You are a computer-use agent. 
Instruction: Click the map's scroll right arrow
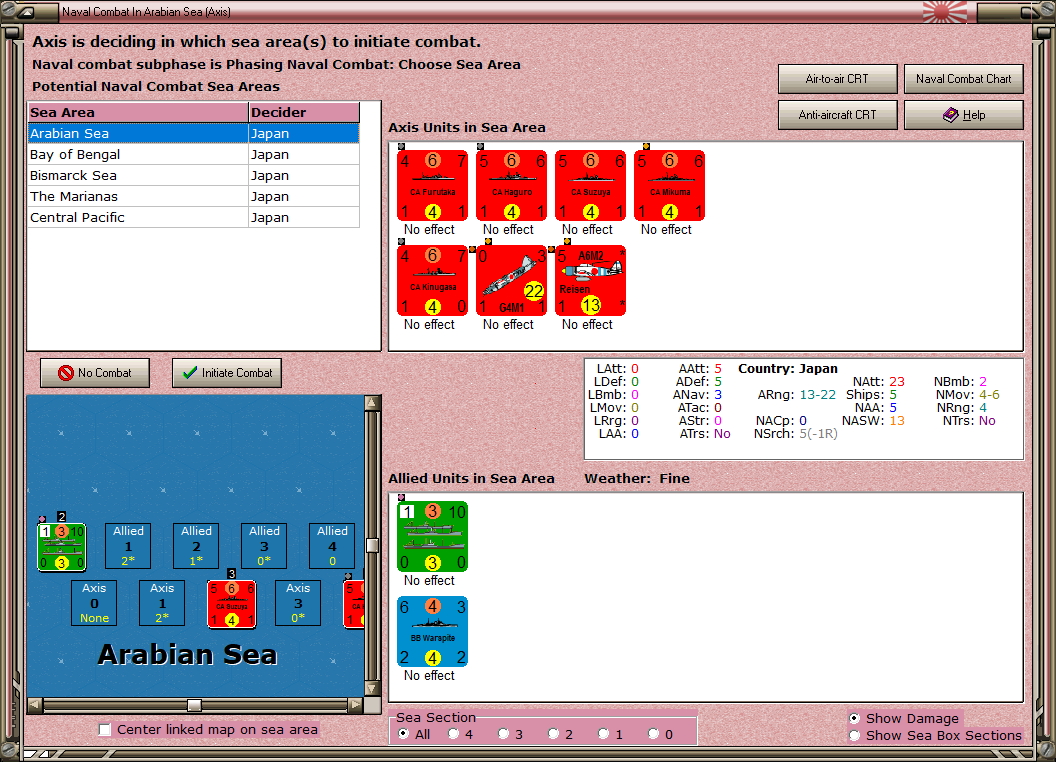[x=356, y=705]
